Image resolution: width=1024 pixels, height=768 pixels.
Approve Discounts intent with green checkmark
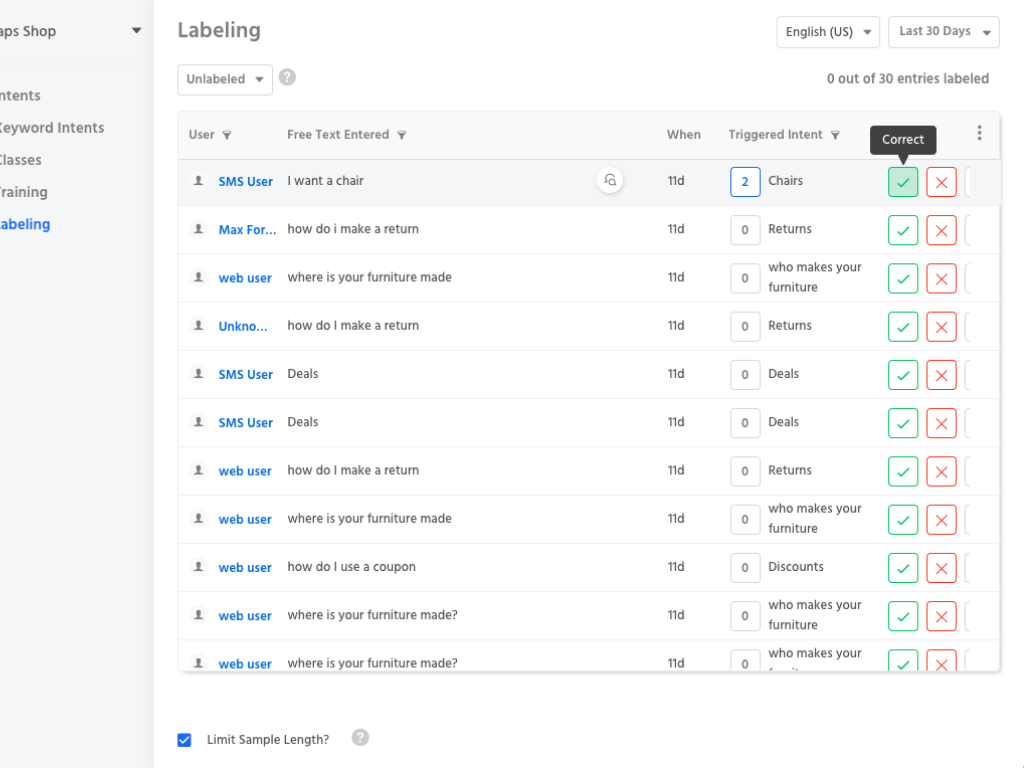[x=902, y=568]
